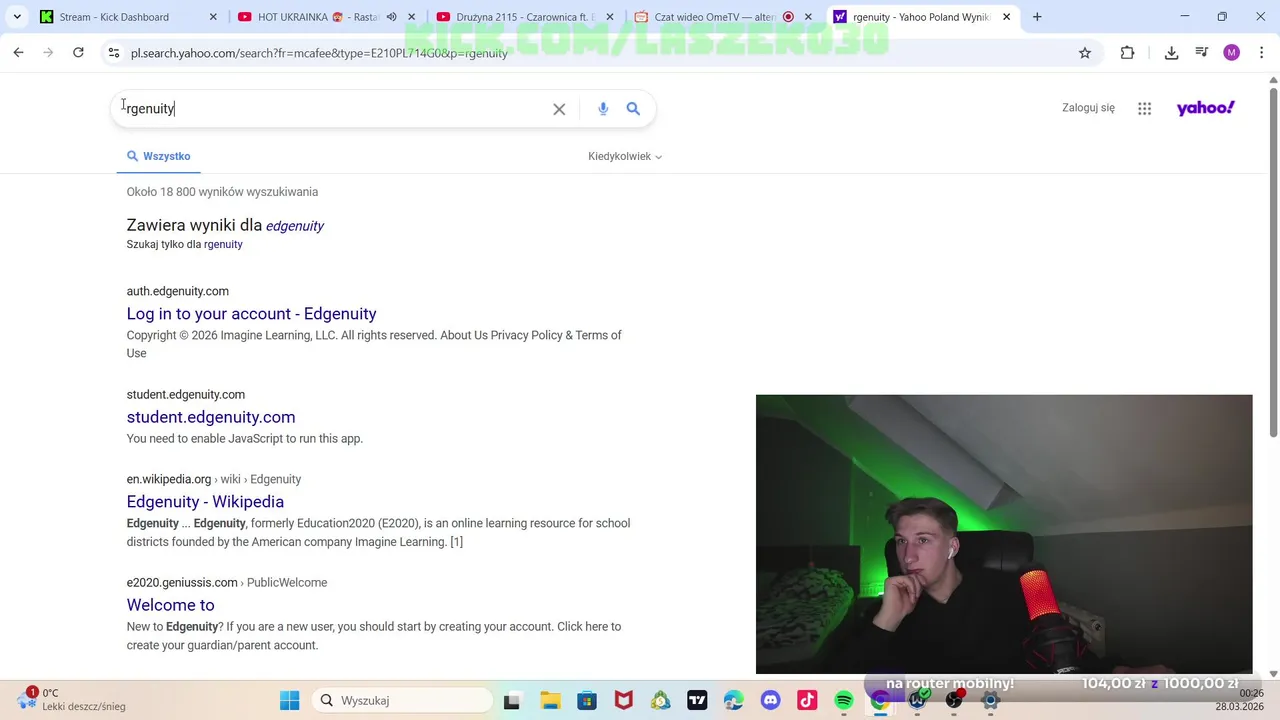This screenshot has width=1280, height=720.
Task: Submit search with the blue magnifier icon
Action: click(633, 108)
